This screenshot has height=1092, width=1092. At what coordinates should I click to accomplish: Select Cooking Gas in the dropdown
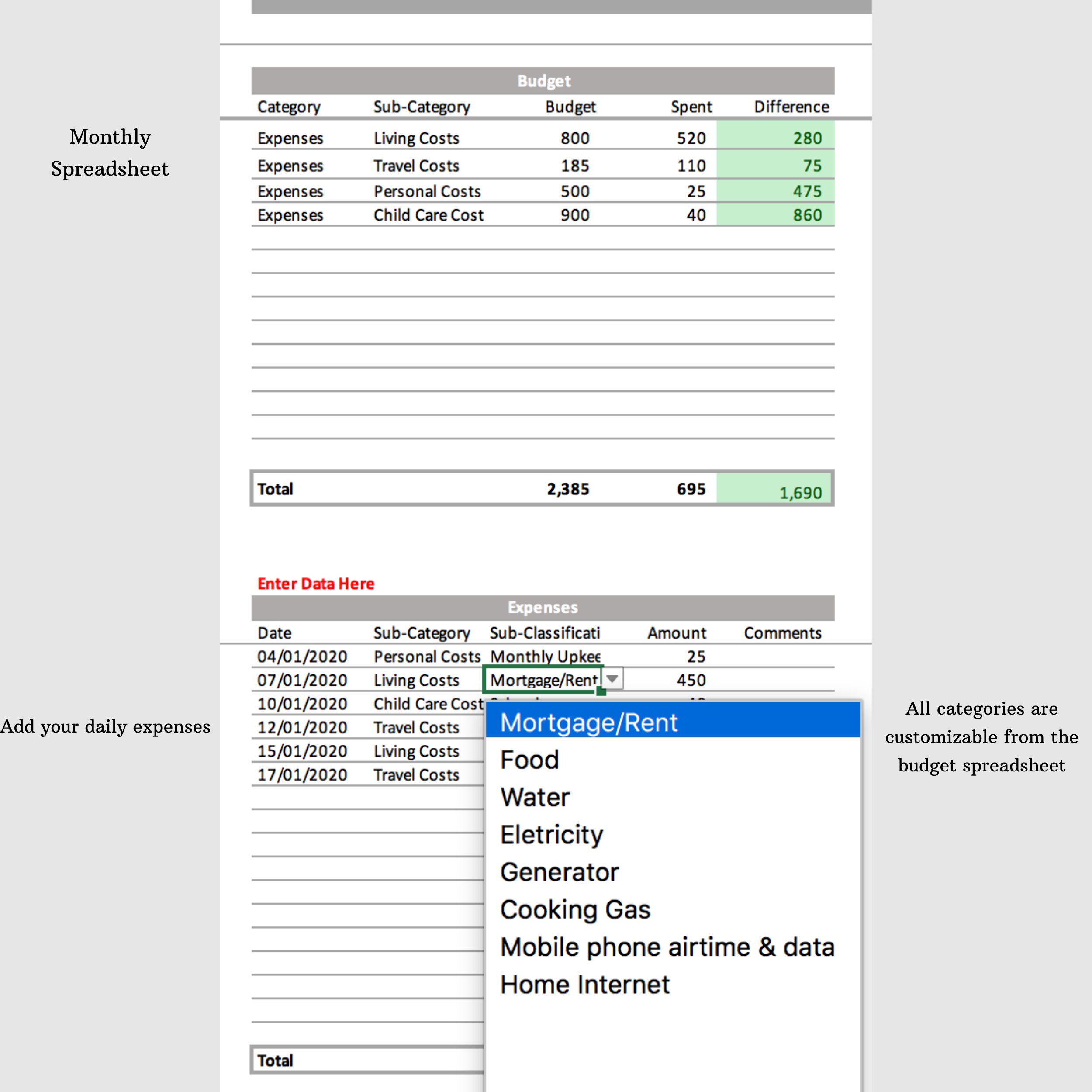575,909
